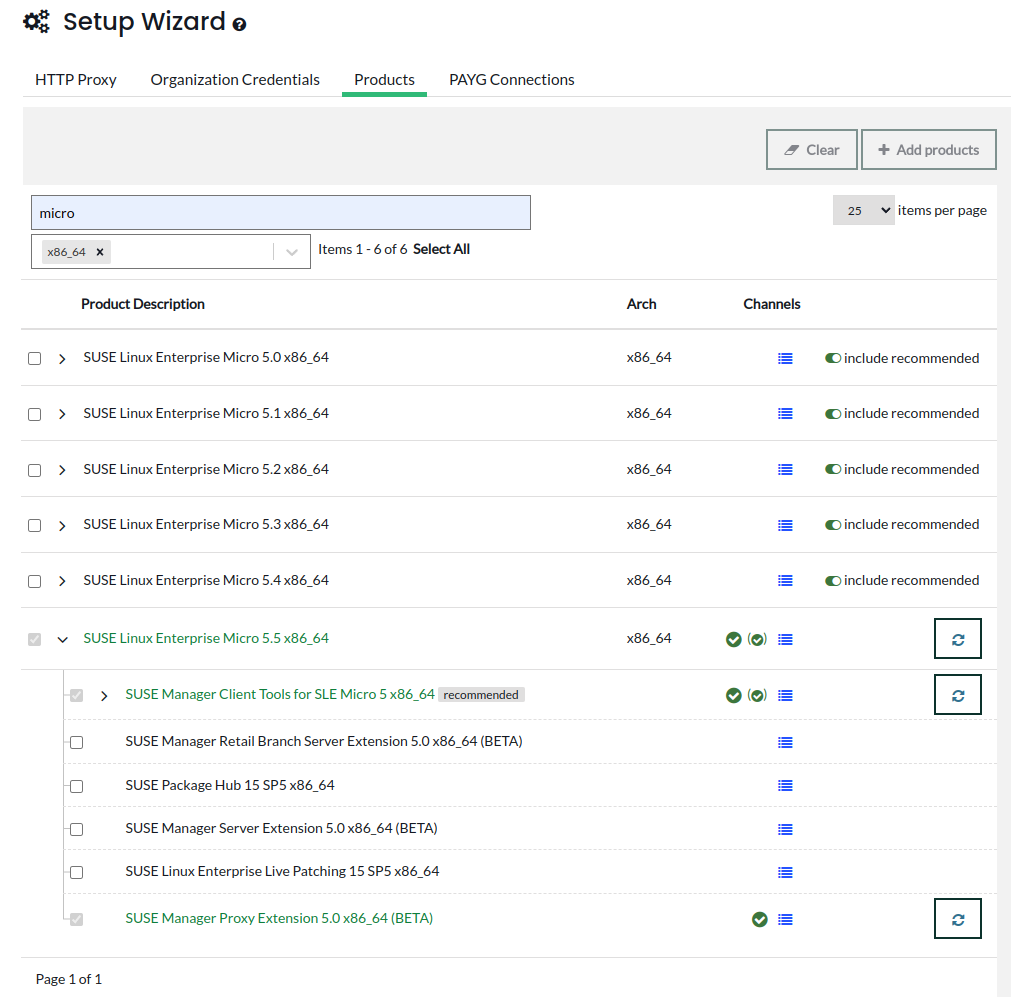This screenshot has width=1011, height=997.
Task: Click the Channels column header
Action: tap(771, 304)
